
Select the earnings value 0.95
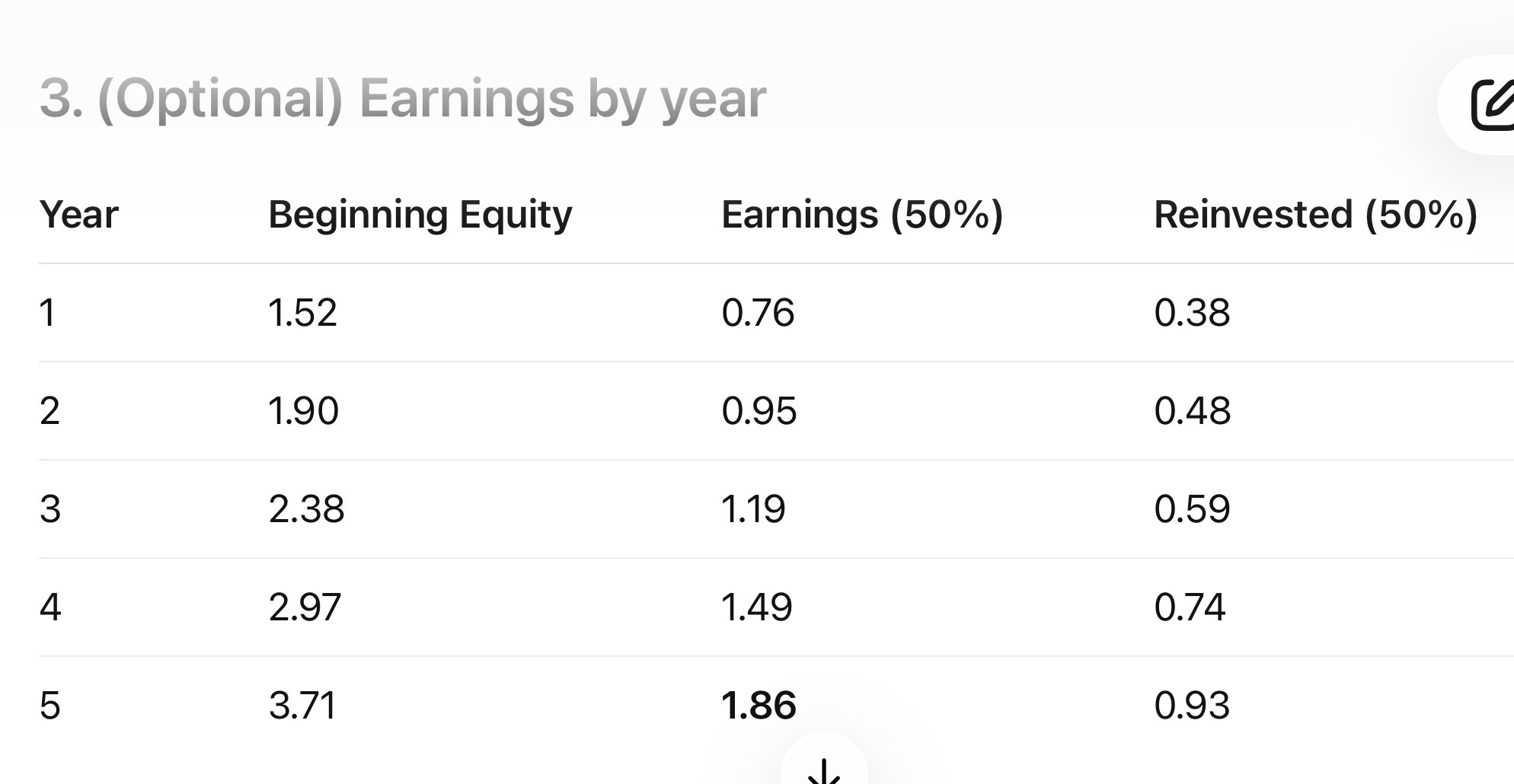click(759, 411)
